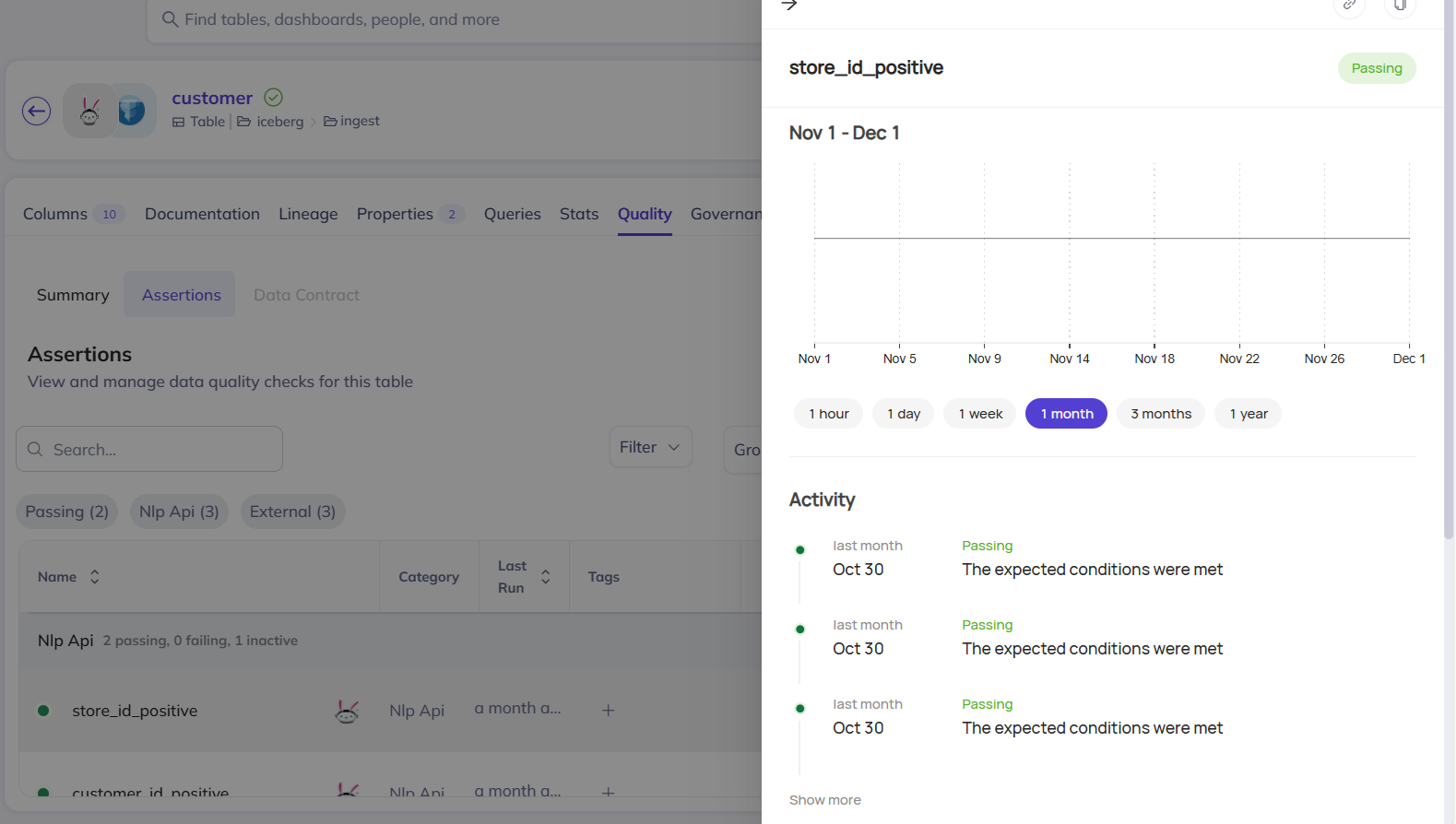Sort by Last Run using the sort arrows
The image size is (1456, 824).
(x=546, y=577)
